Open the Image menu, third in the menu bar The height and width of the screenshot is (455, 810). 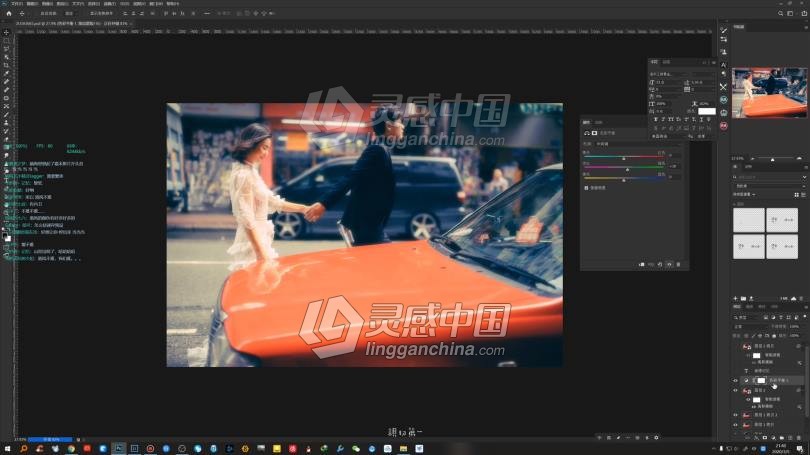(47, 4)
